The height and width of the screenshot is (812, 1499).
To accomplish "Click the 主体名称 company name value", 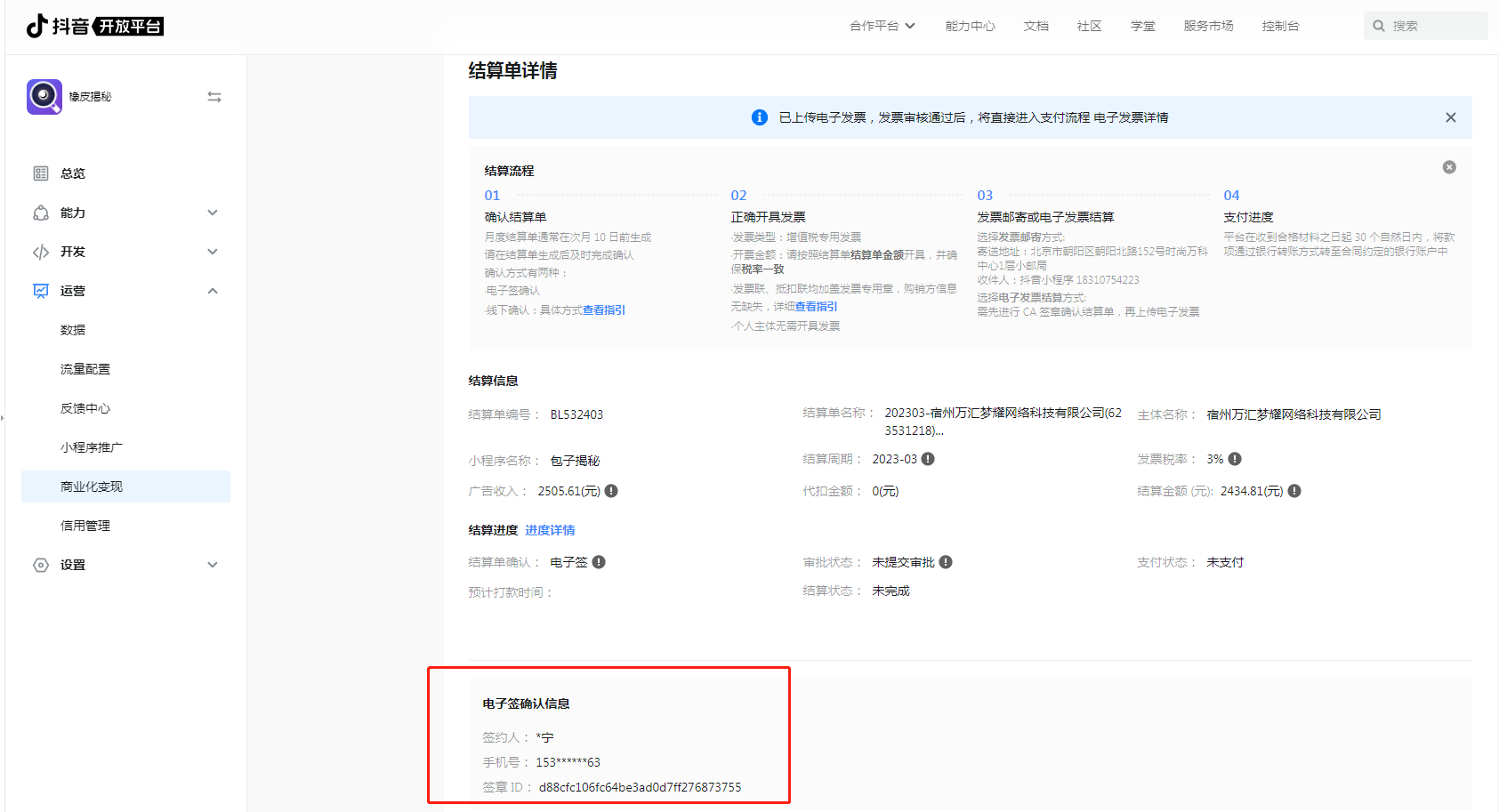I will point(1293,414).
